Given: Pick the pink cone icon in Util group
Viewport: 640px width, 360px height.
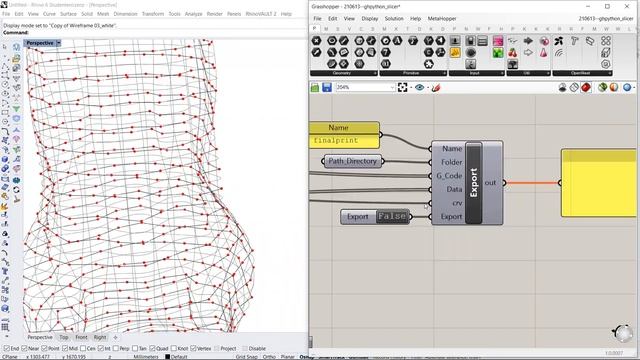Looking at the screenshot, I should [x=544, y=53].
